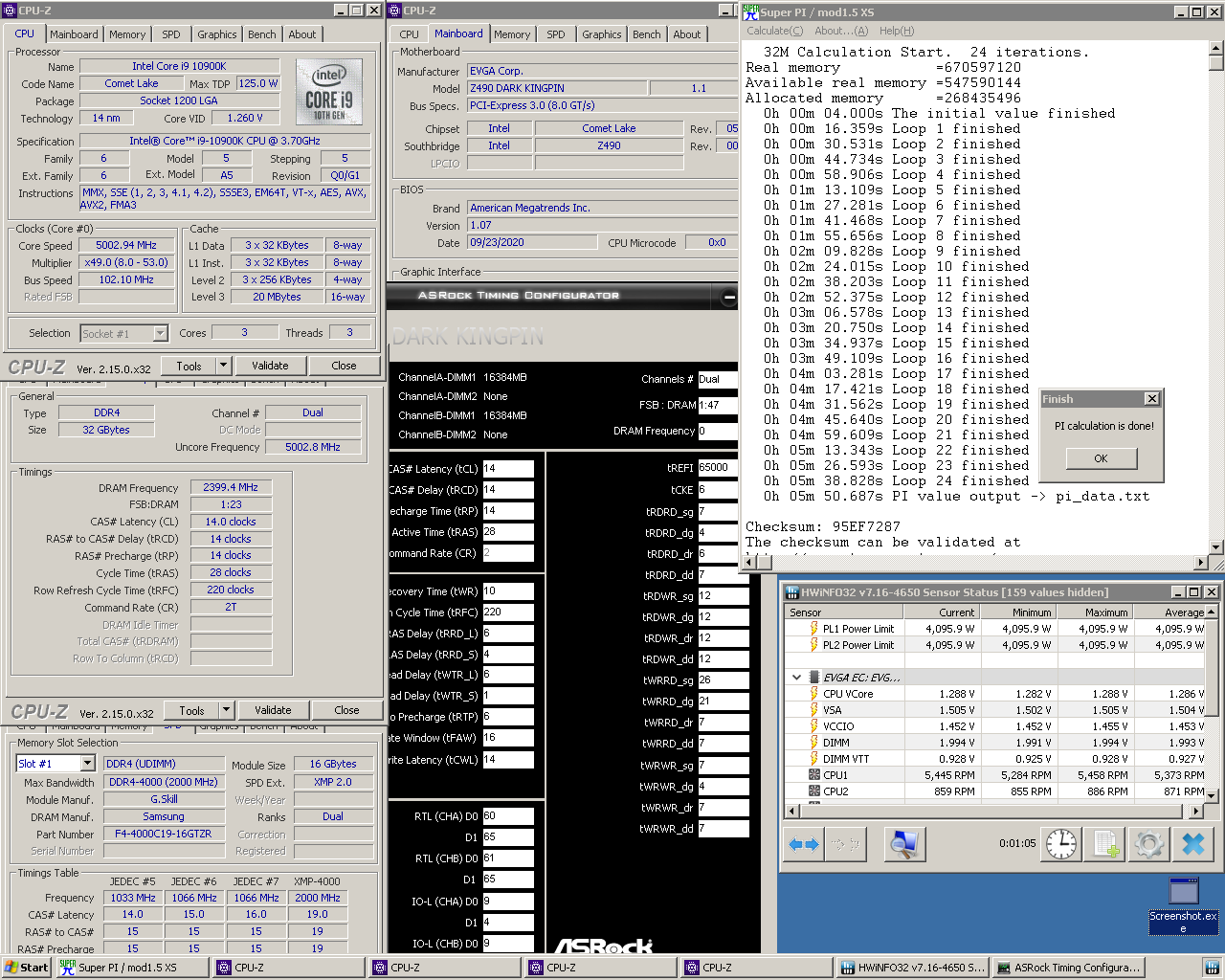
Task: Click Z490 DARK KINGPIN model field
Action: [557, 88]
